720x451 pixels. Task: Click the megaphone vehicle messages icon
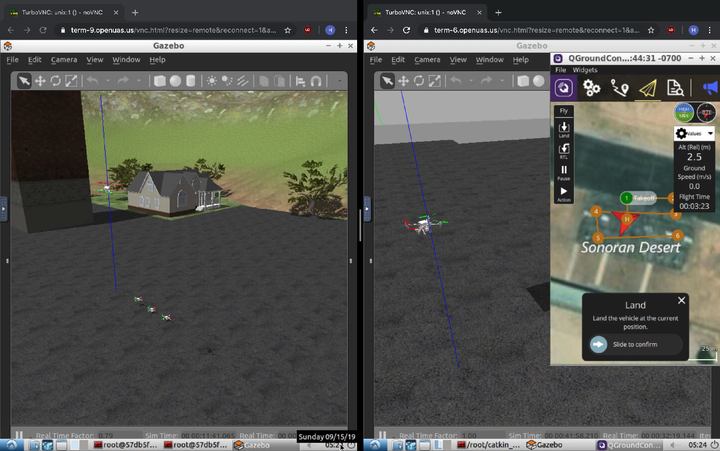pos(709,88)
